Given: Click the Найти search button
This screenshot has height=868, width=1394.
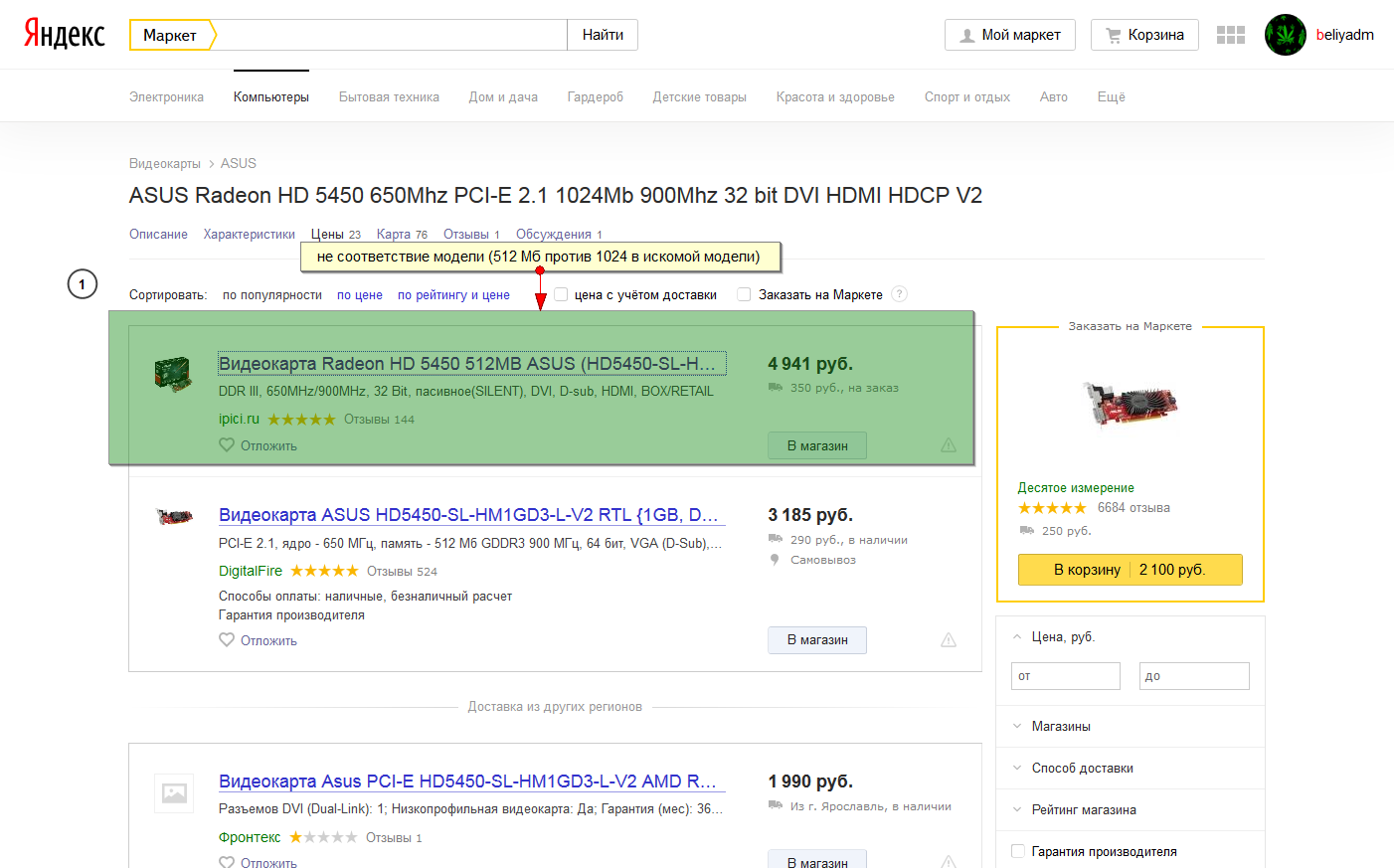Looking at the screenshot, I should (603, 35).
